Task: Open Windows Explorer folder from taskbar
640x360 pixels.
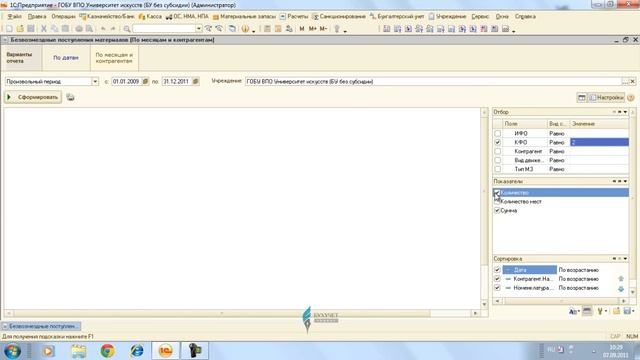Action: click(x=78, y=351)
